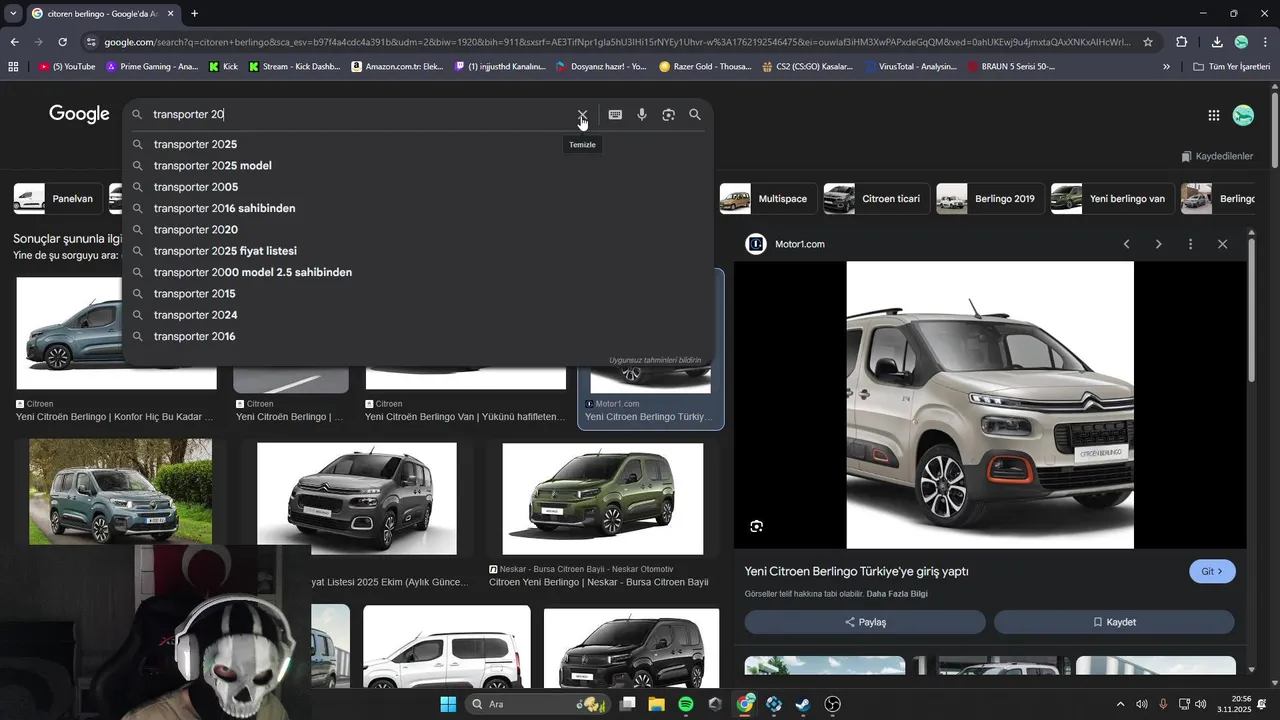Open 'Daha Fazla Bilgi' copyright link
1280x720 pixels.
coord(897,594)
